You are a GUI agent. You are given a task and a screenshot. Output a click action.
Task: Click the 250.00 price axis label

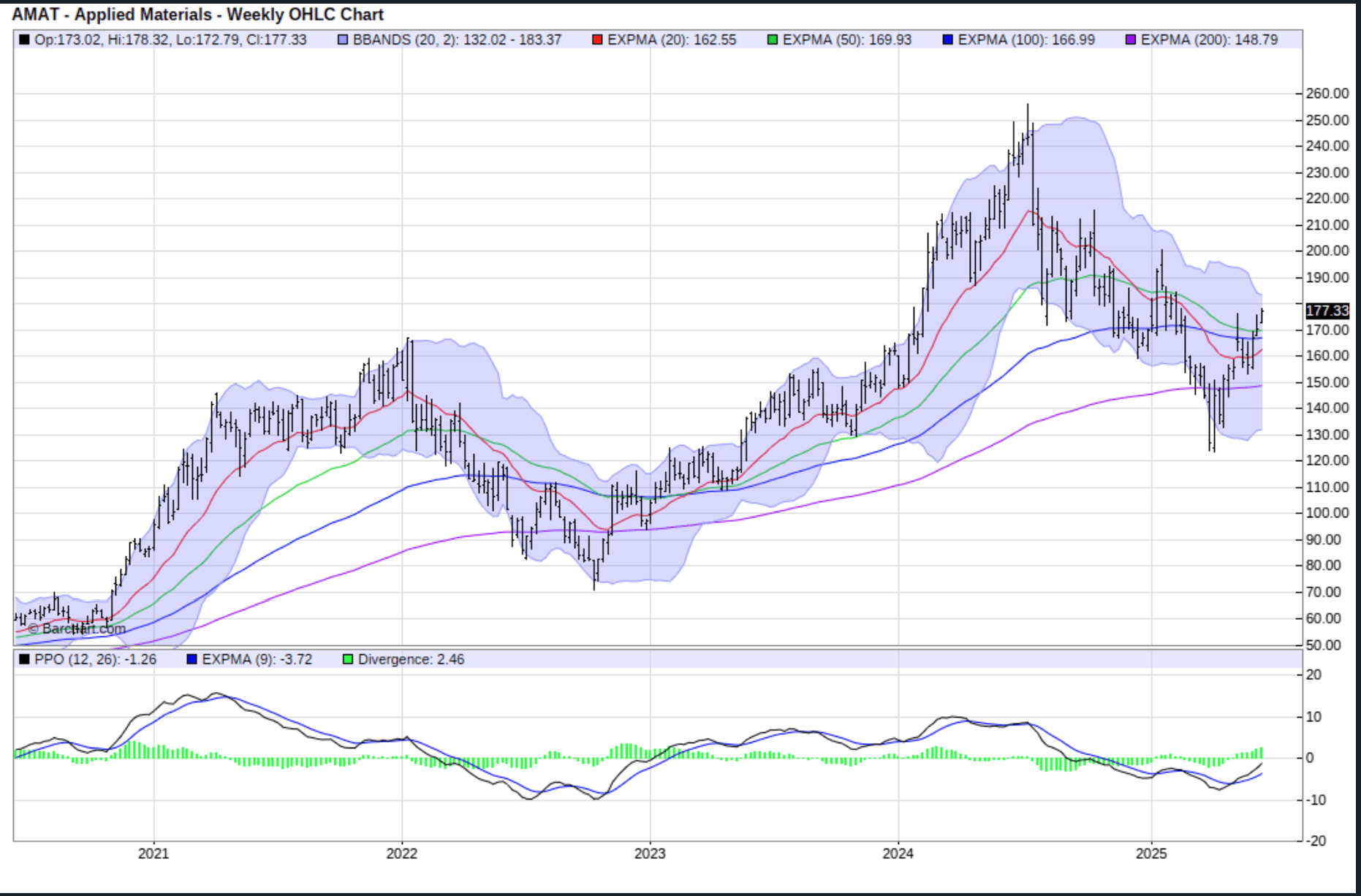point(1327,120)
